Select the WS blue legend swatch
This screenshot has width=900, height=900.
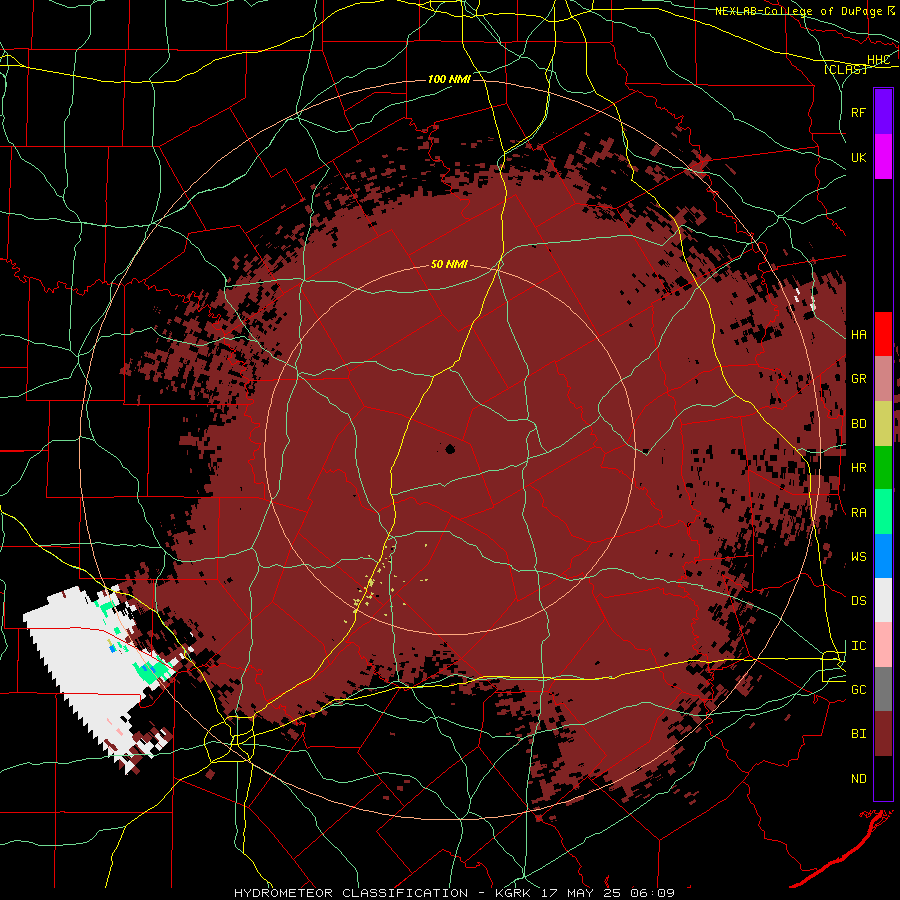point(883,556)
